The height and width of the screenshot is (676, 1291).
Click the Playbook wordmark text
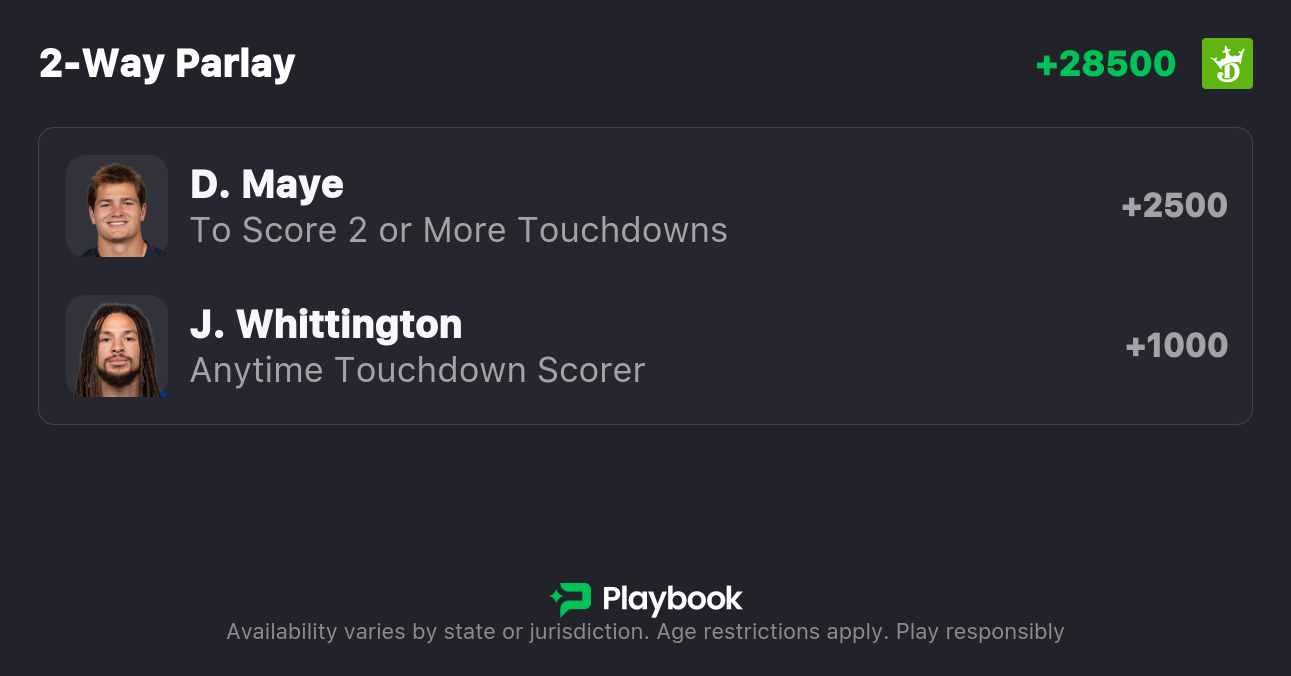672,599
